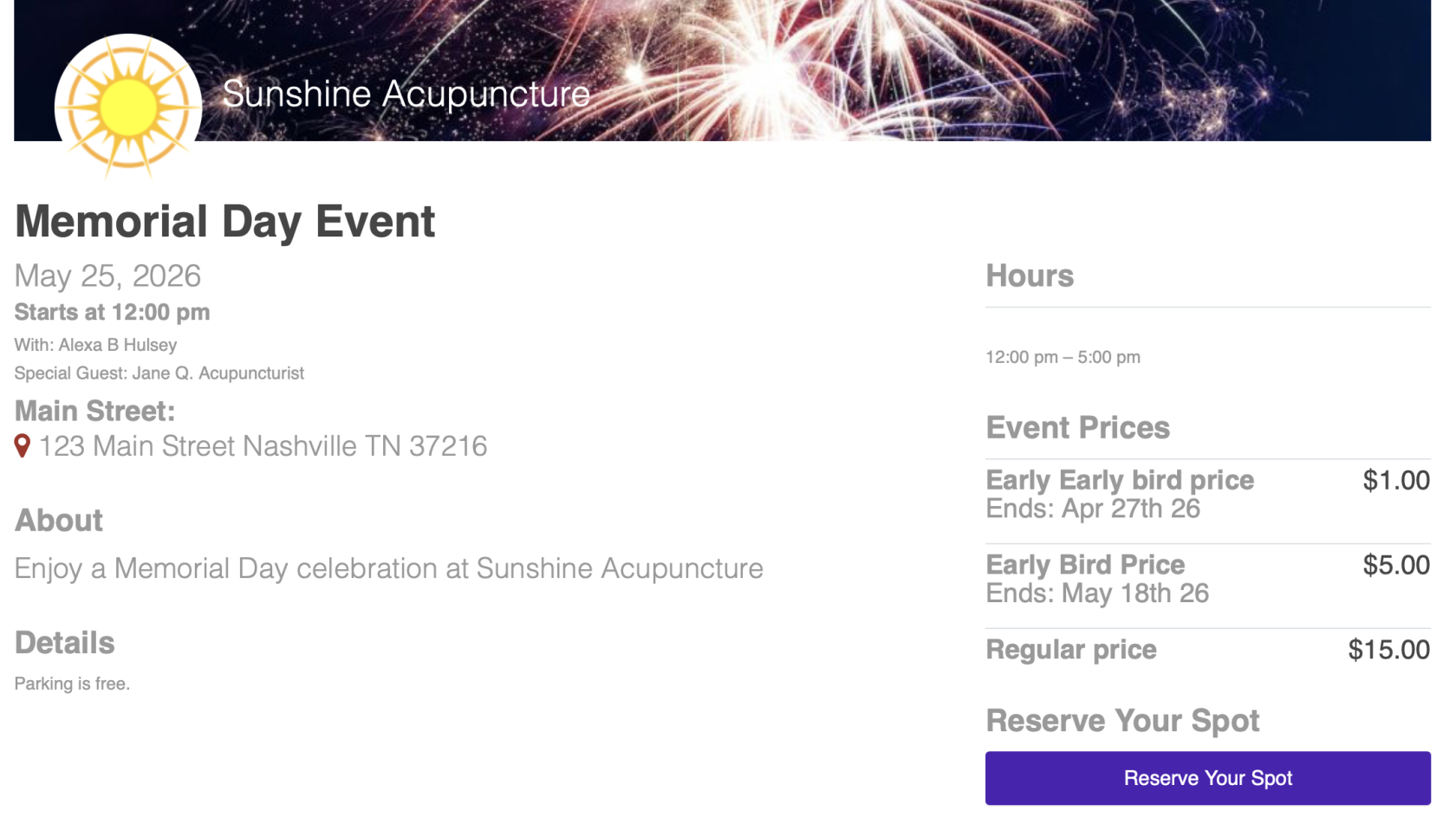Click the Details section header
Screen dimensions: 1456x824
(x=64, y=642)
